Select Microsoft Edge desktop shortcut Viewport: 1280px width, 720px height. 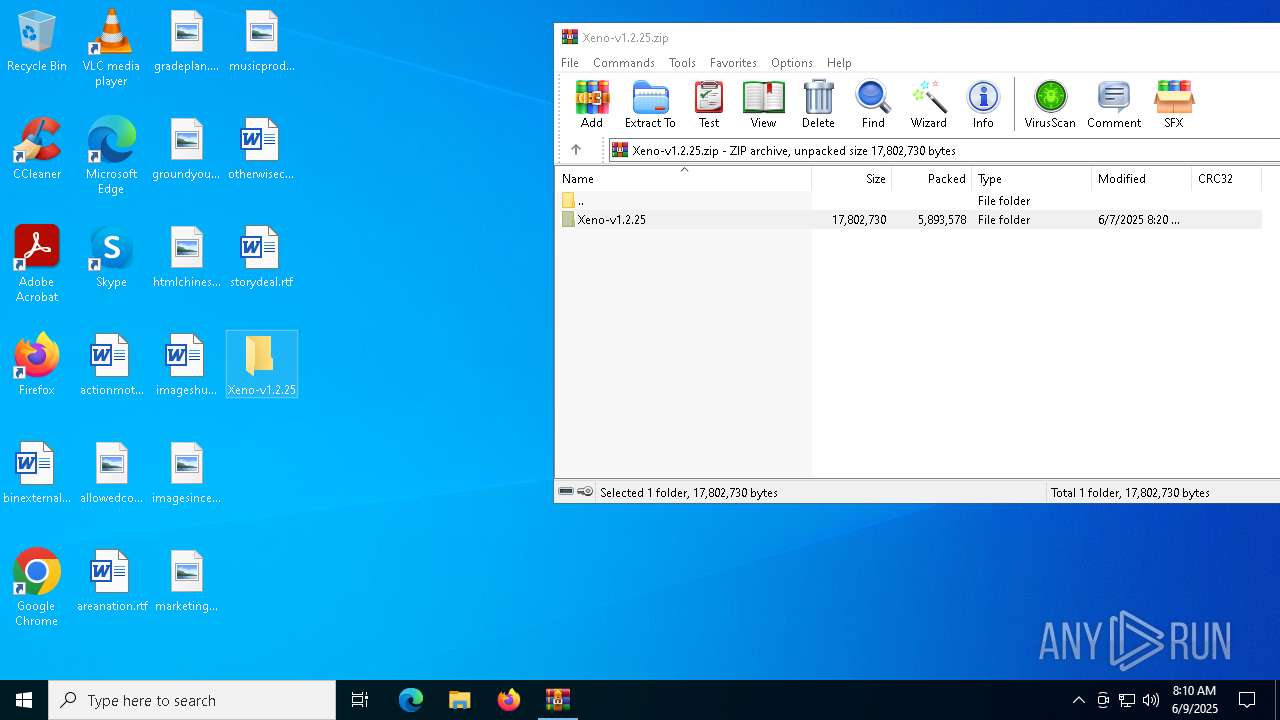click(111, 155)
